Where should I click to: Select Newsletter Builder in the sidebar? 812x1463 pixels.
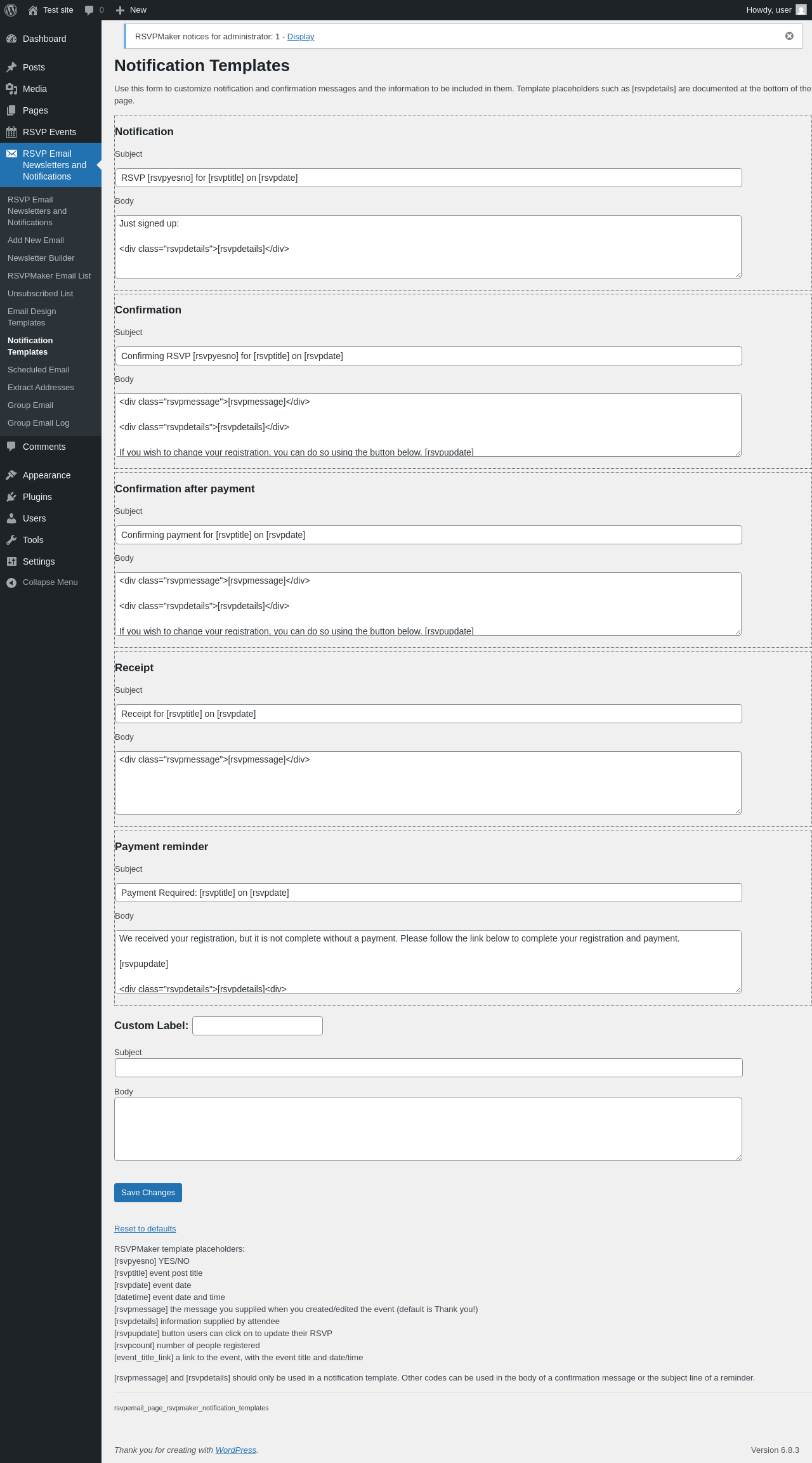[x=41, y=258]
